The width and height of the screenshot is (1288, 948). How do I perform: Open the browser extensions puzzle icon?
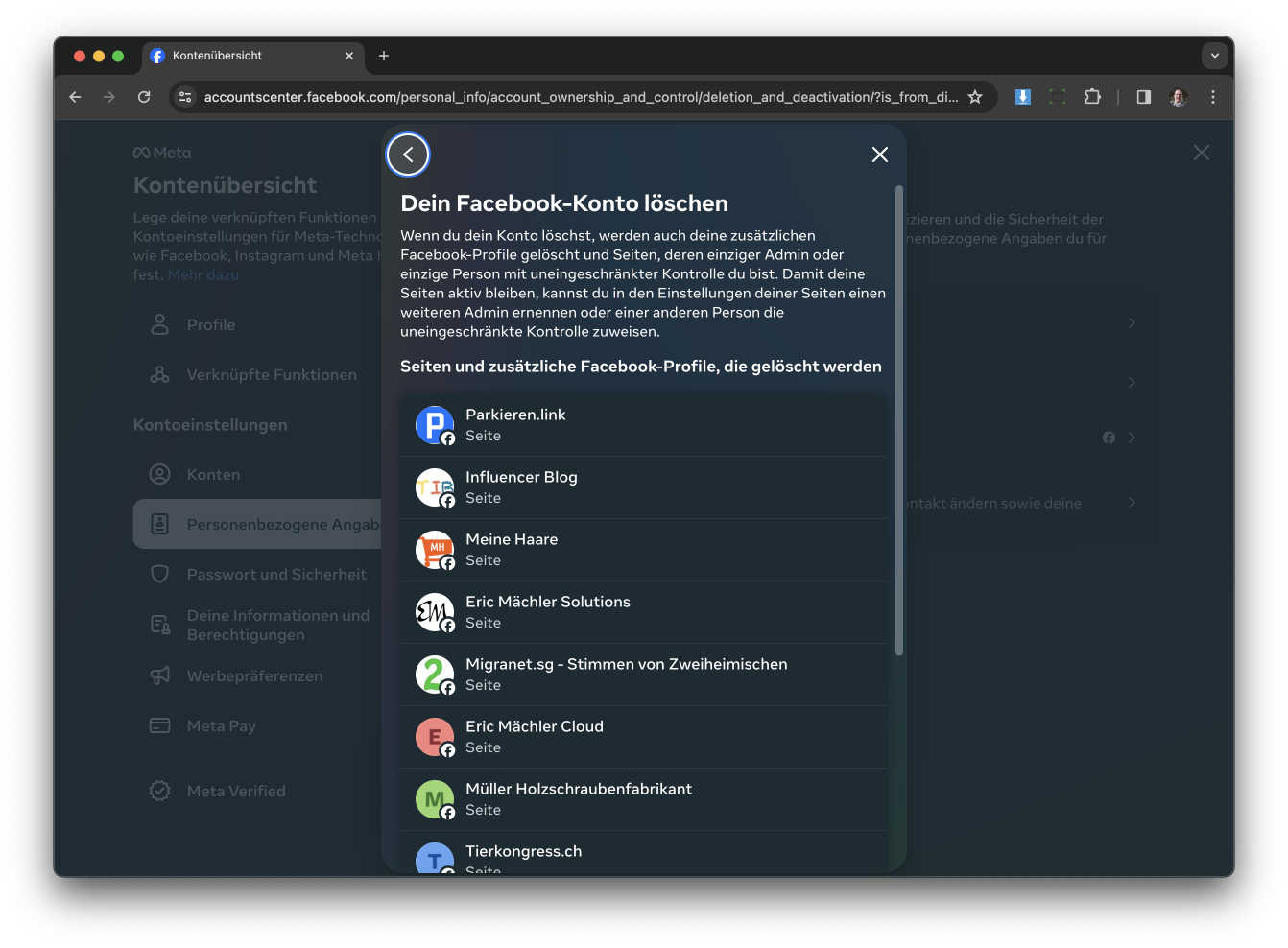pos(1092,97)
